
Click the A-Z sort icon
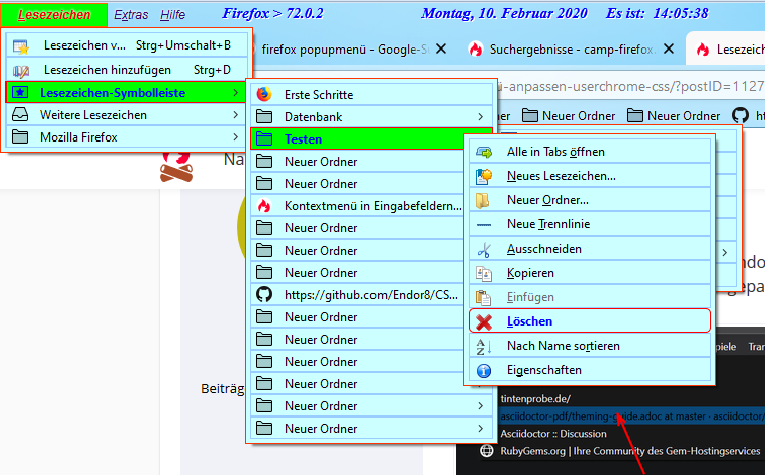tap(485, 346)
